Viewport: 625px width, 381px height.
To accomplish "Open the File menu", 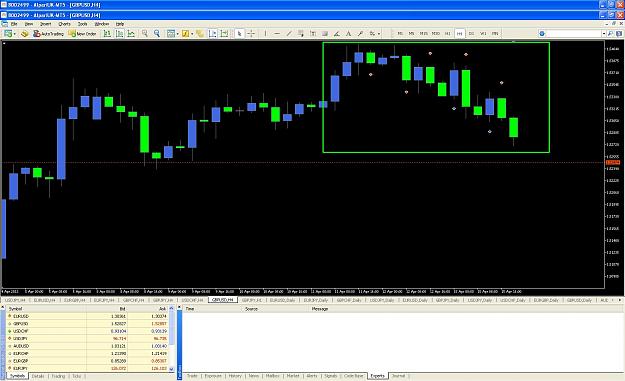I will pos(14,24).
